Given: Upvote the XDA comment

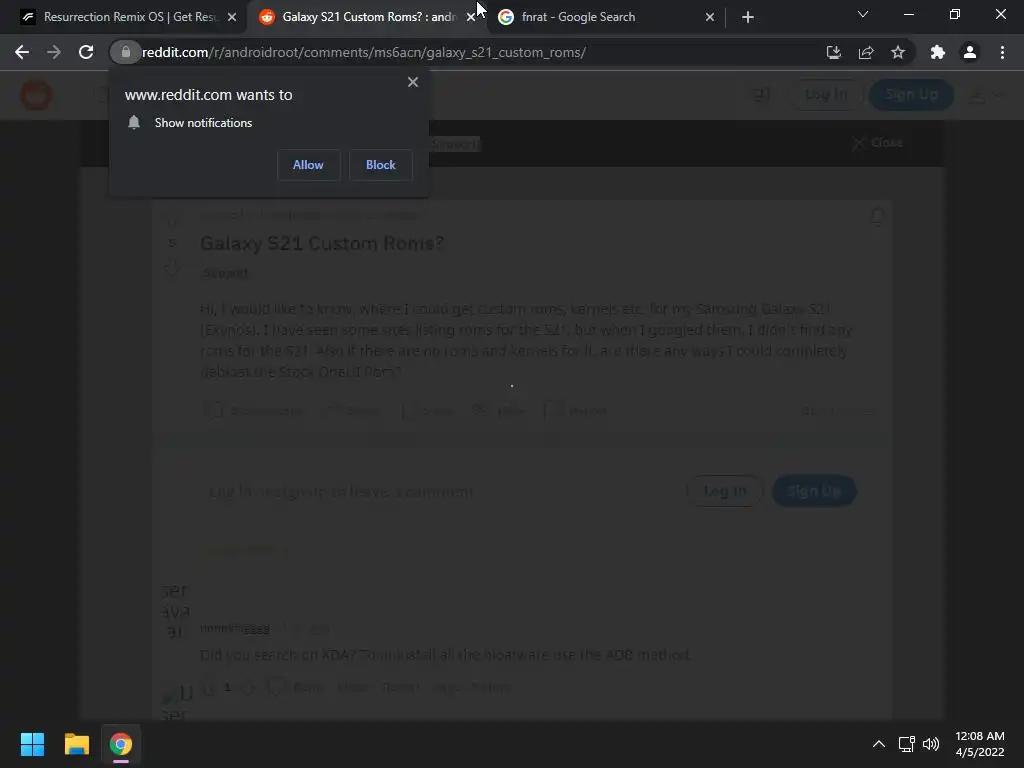Looking at the screenshot, I should click(x=208, y=688).
